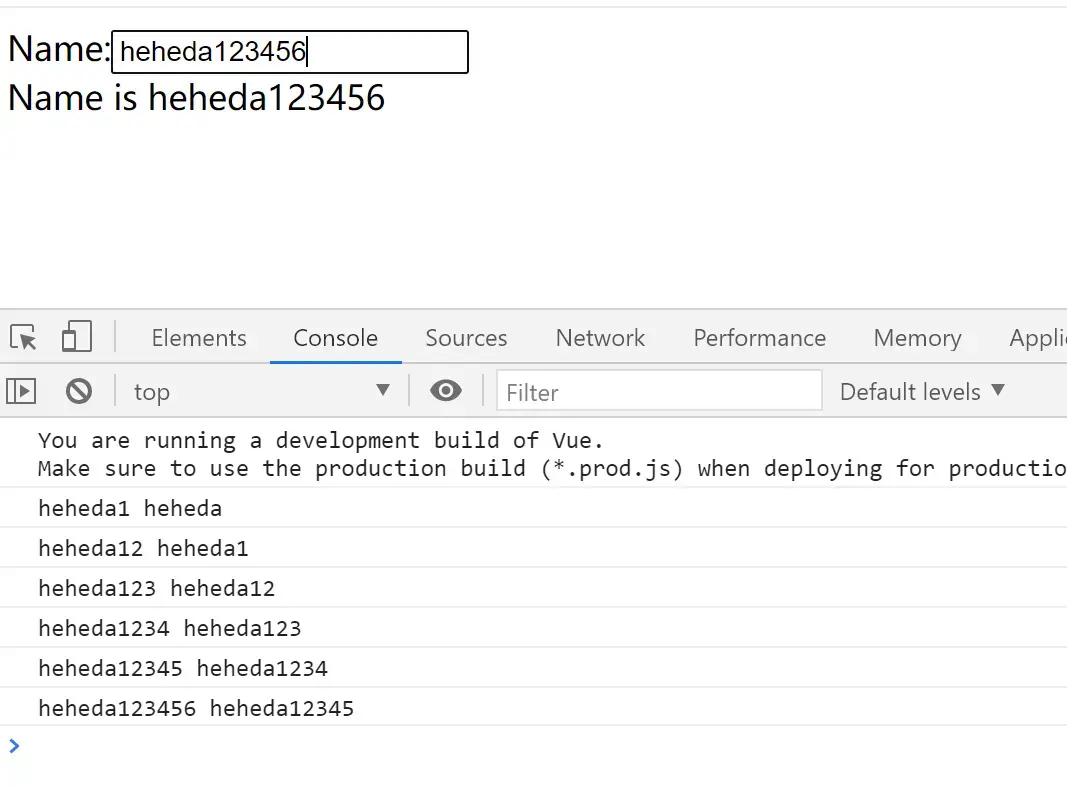Show the console sidebar panel icon
Viewport: 1067px width, 797px height.
21,391
